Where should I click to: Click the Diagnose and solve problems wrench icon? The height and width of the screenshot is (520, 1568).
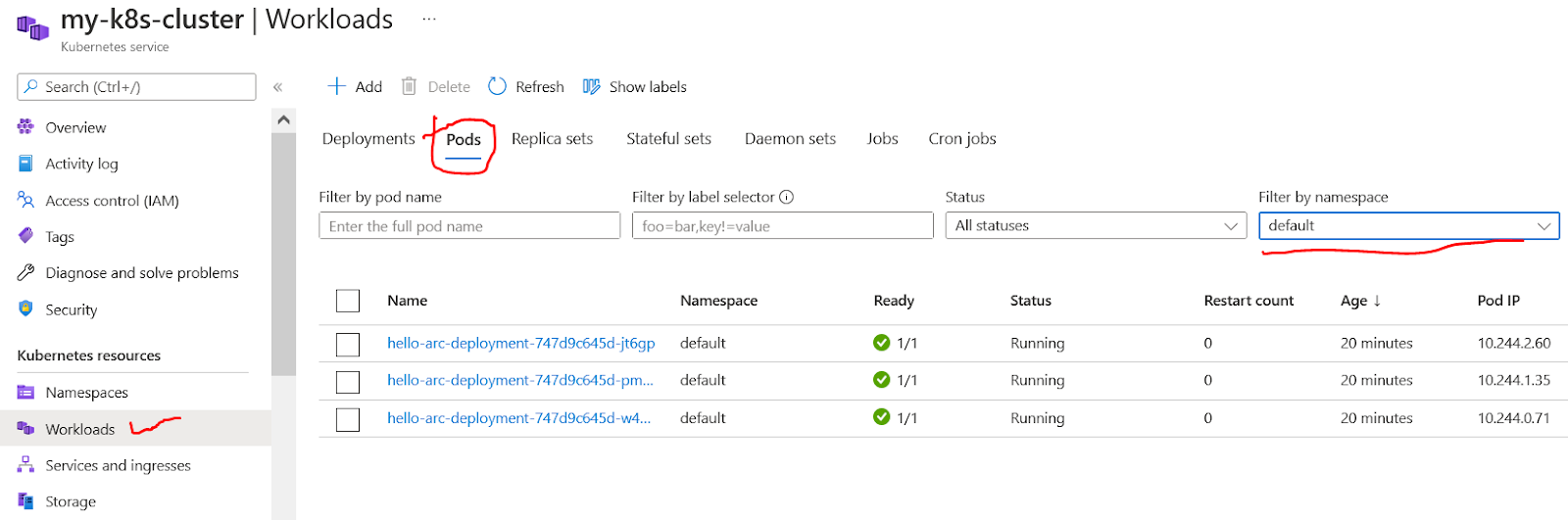point(25,272)
